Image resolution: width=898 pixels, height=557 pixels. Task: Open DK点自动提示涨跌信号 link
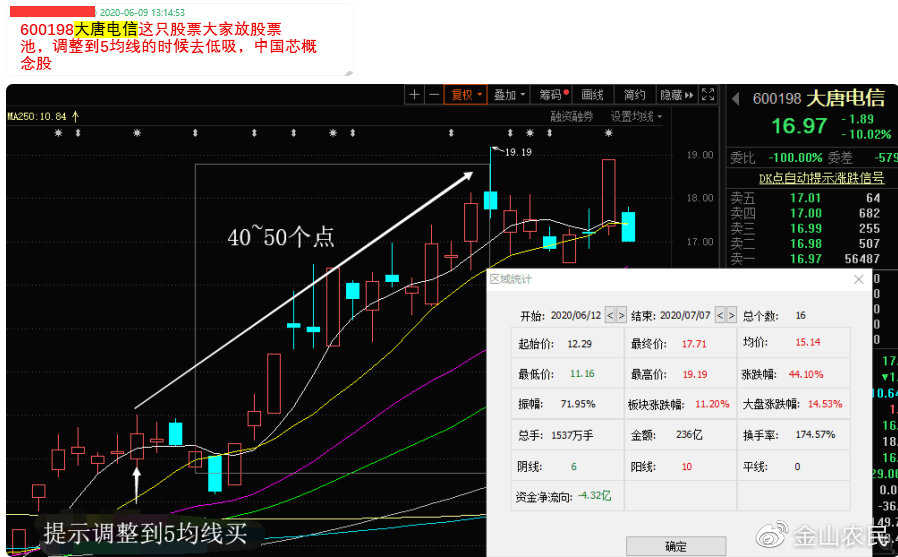(821, 178)
